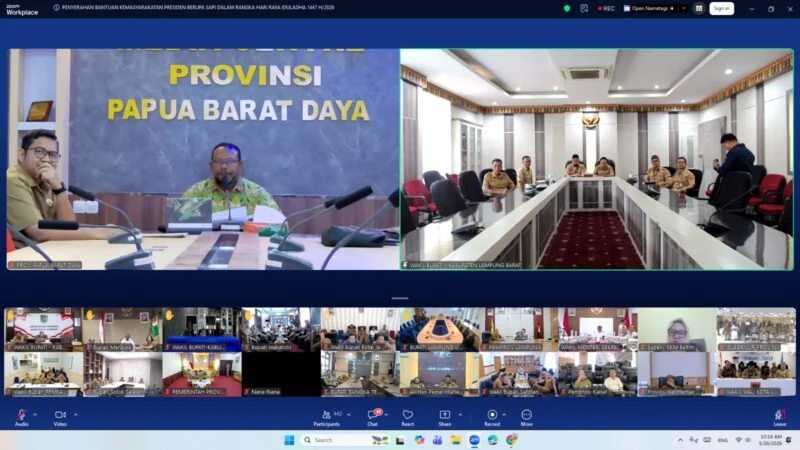Show hidden system tray icons
Screen dimensions: 800x450
click(x=680, y=440)
